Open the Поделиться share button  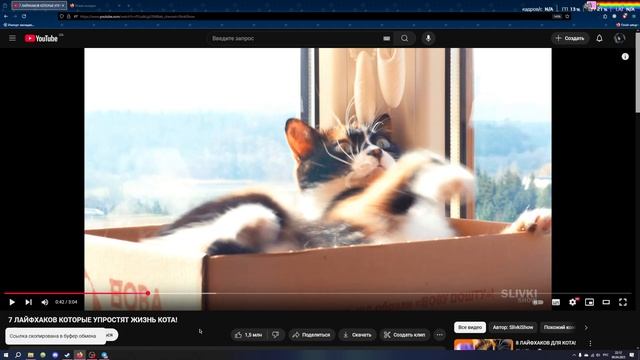click(x=312, y=335)
